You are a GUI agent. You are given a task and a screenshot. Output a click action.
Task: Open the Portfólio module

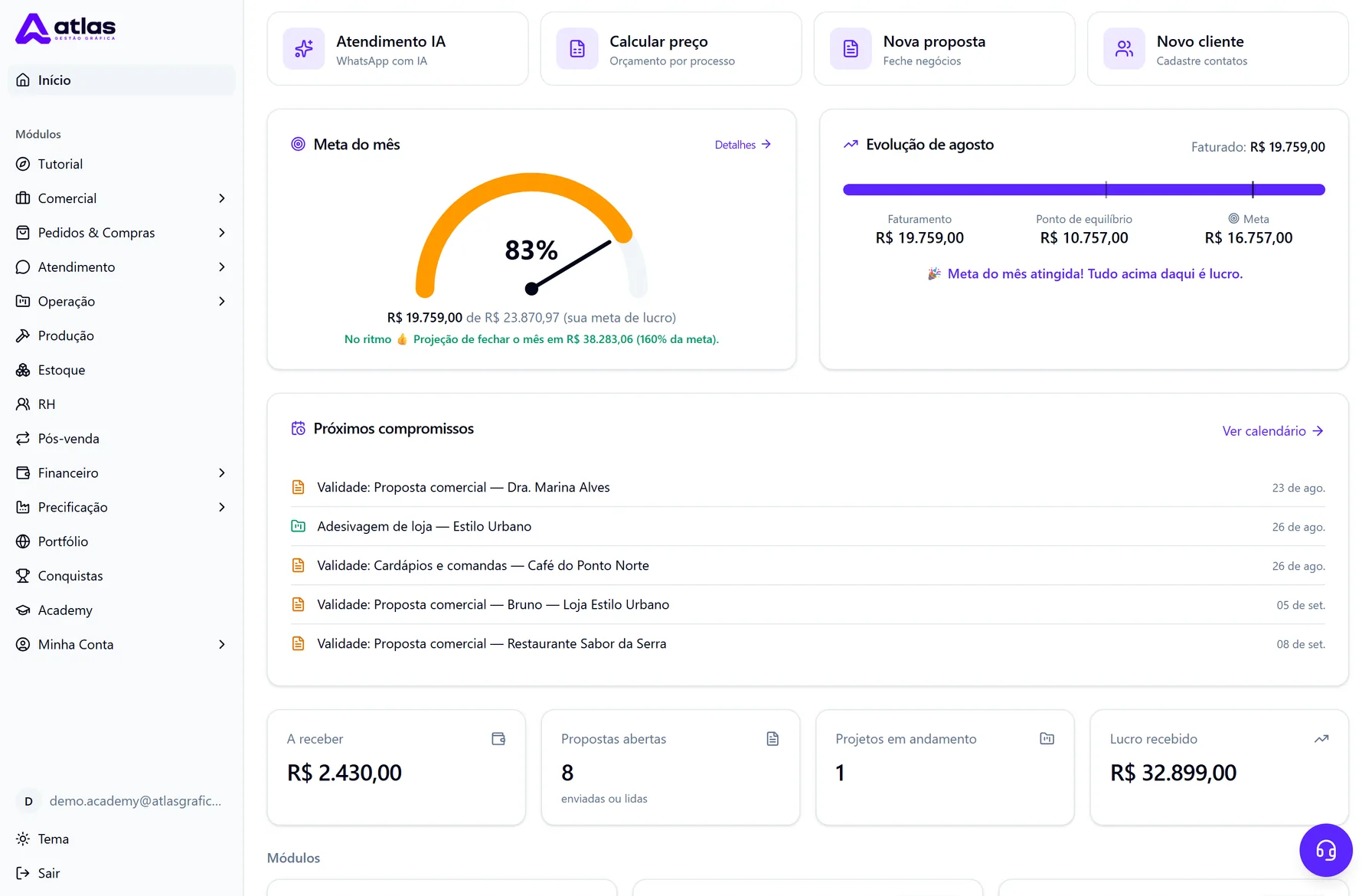[122, 541]
